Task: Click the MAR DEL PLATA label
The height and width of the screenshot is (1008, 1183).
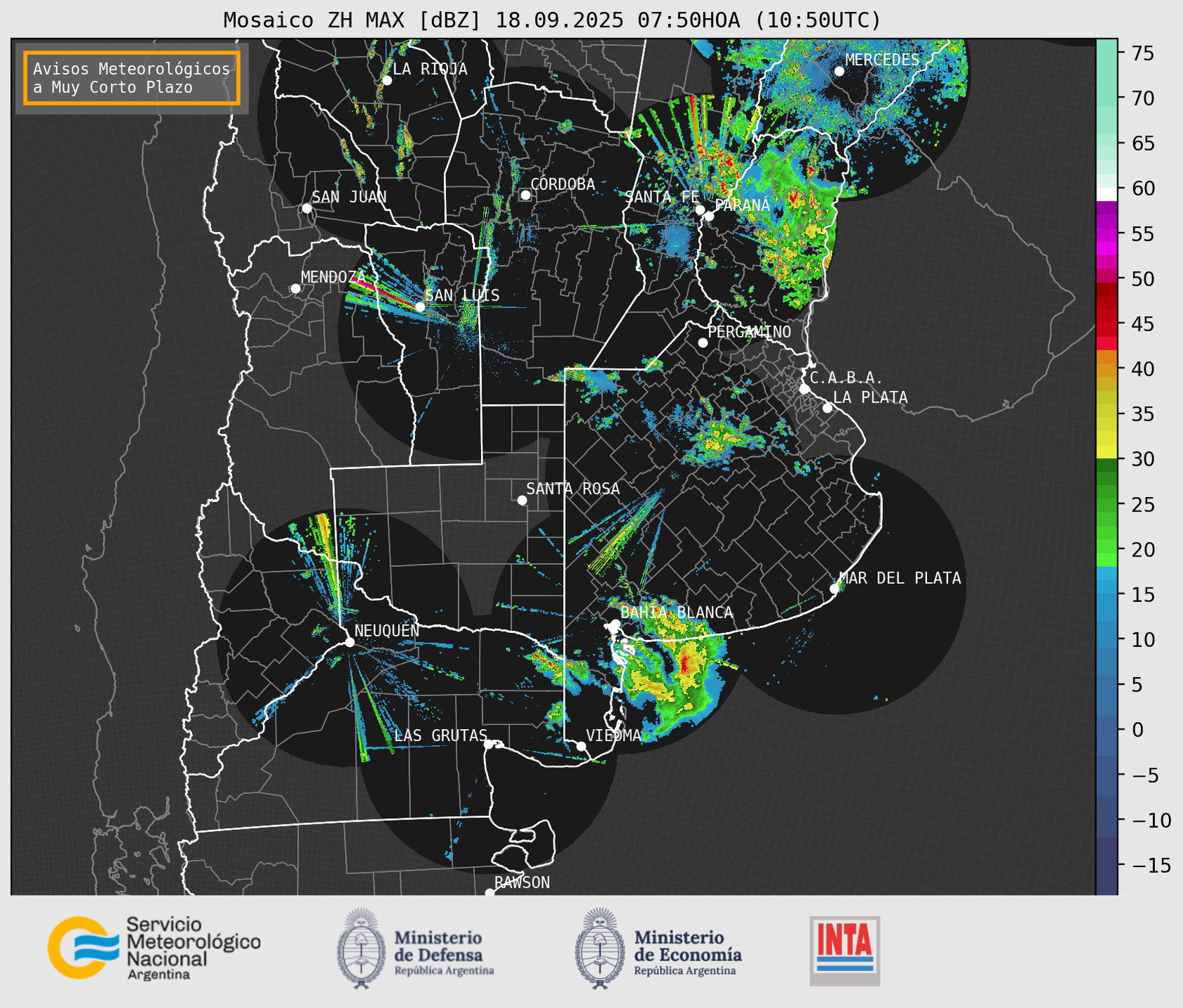Action: (x=900, y=578)
